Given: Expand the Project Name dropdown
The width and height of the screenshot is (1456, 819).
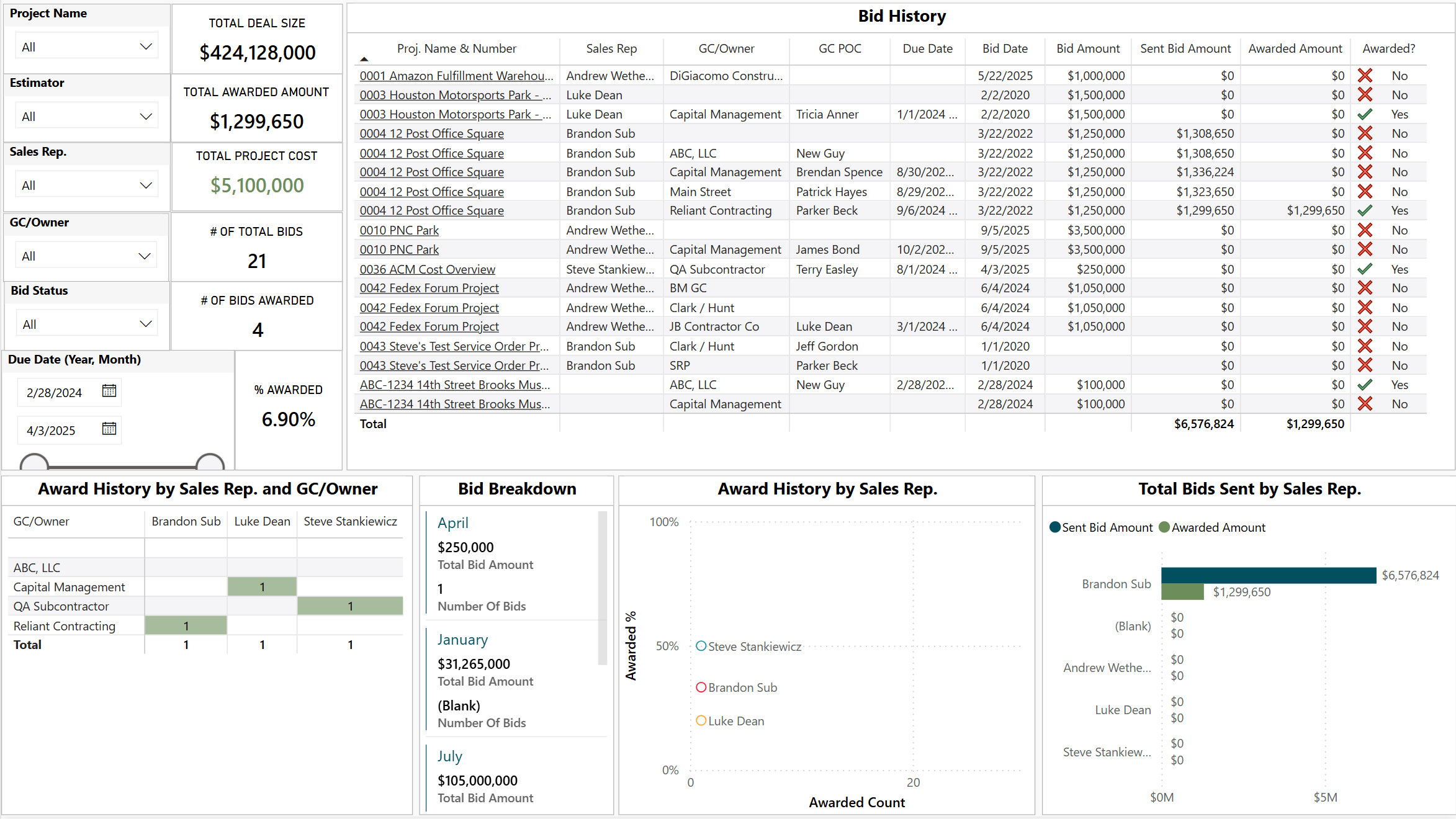Looking at the screenshot, I should pyautogui.click(x=146, y=47).
